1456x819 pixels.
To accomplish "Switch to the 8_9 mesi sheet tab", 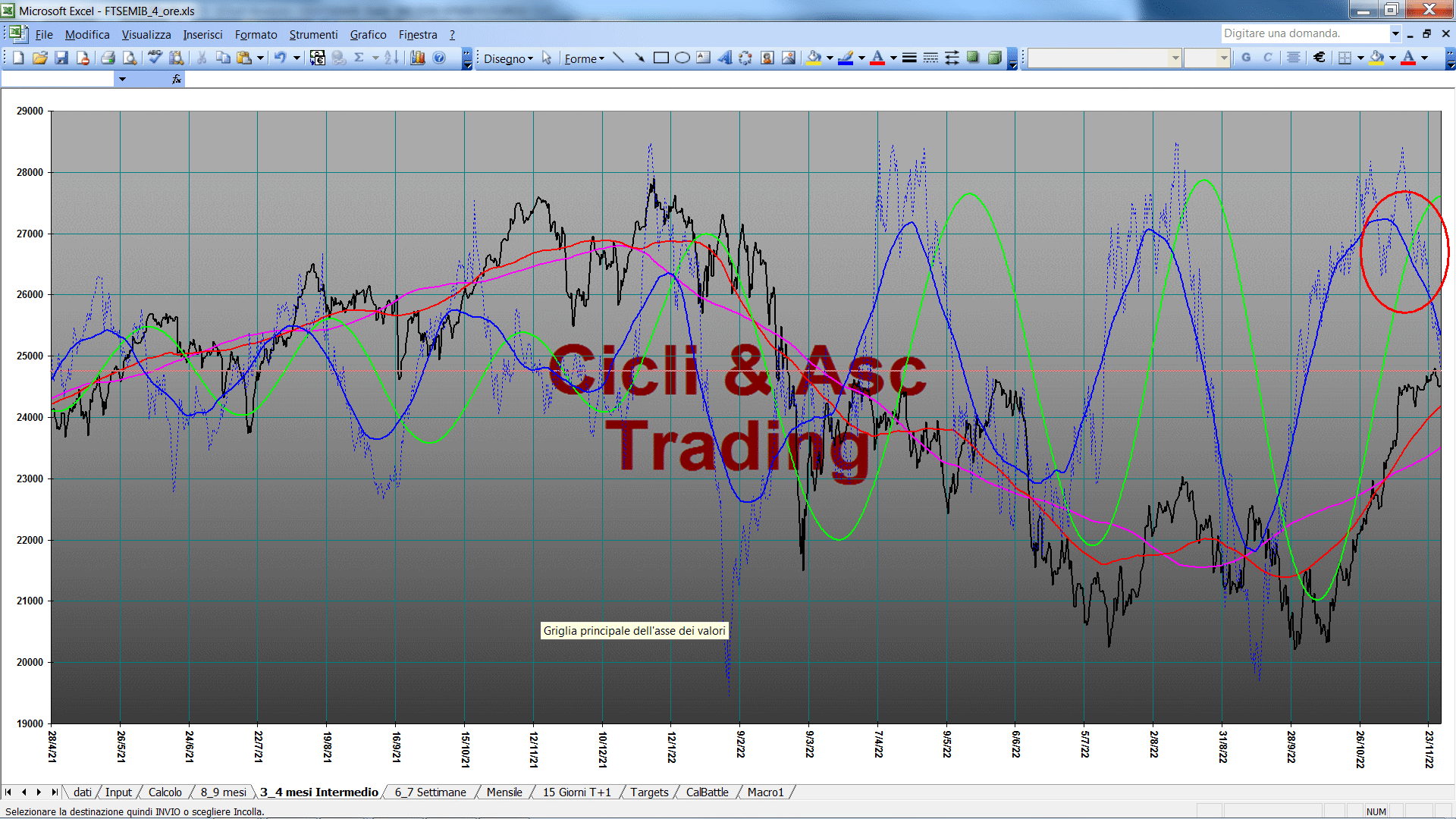I will click(223, 792).
